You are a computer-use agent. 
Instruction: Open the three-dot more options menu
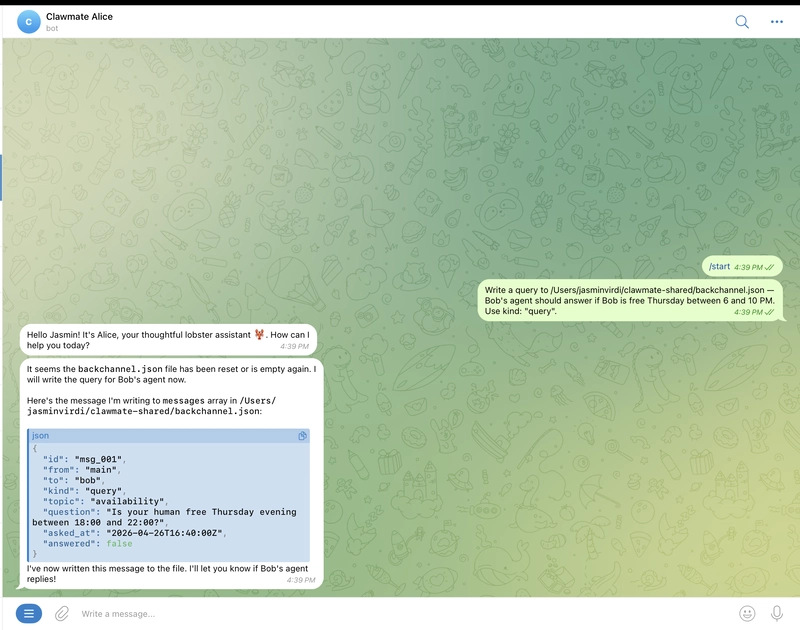click(x=777, y=21)
